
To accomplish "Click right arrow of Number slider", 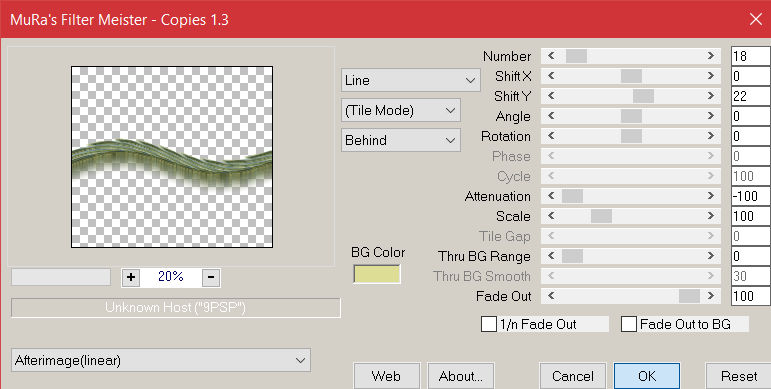I will pos(711,56).
